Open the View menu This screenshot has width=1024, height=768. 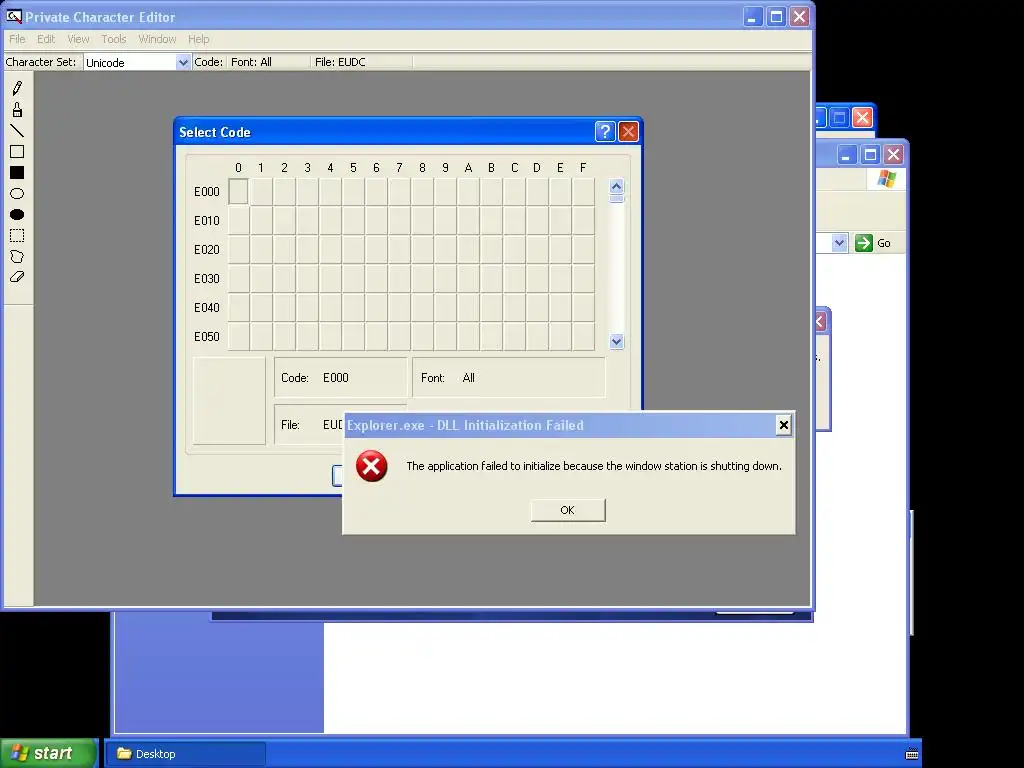pyautogui.click(x=78, y=39)
